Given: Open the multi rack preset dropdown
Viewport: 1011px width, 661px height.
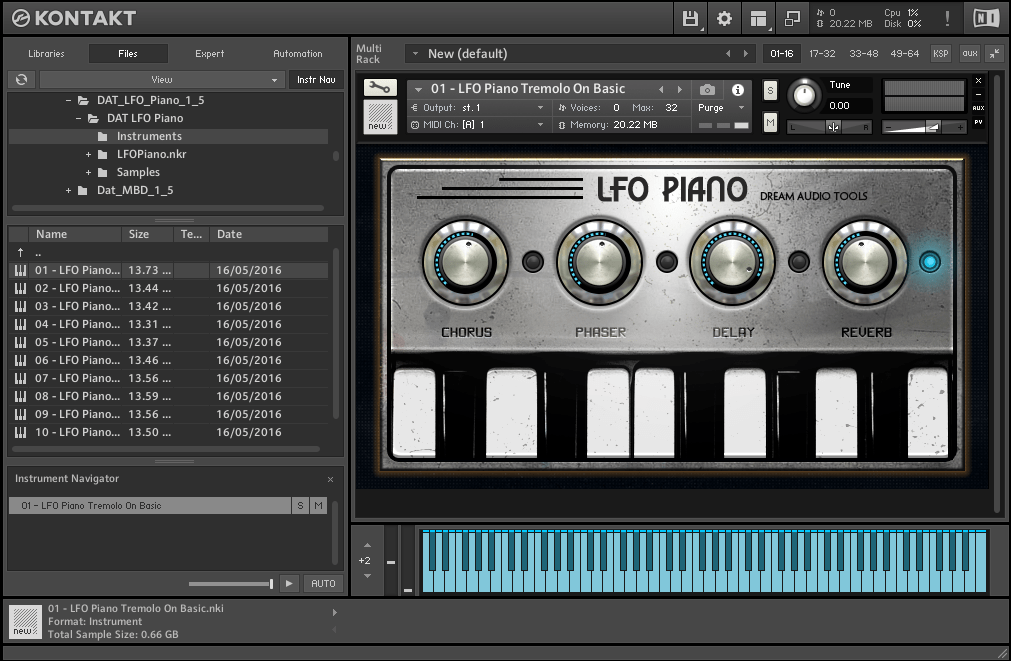Looking at the screenshot, I should coord(416,54).
